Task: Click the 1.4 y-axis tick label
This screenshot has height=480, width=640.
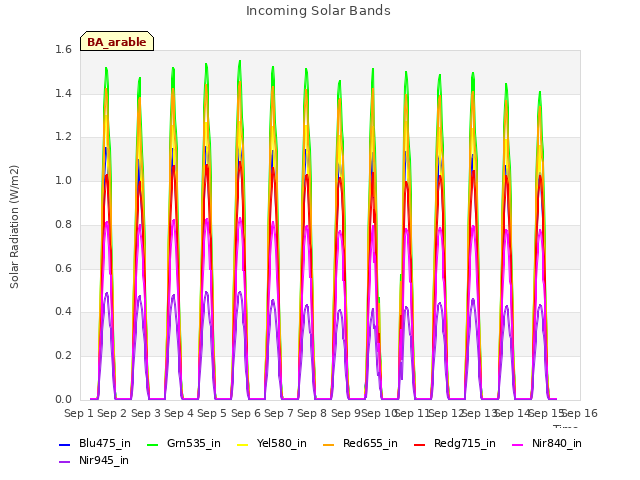Action: coord(63,93)
